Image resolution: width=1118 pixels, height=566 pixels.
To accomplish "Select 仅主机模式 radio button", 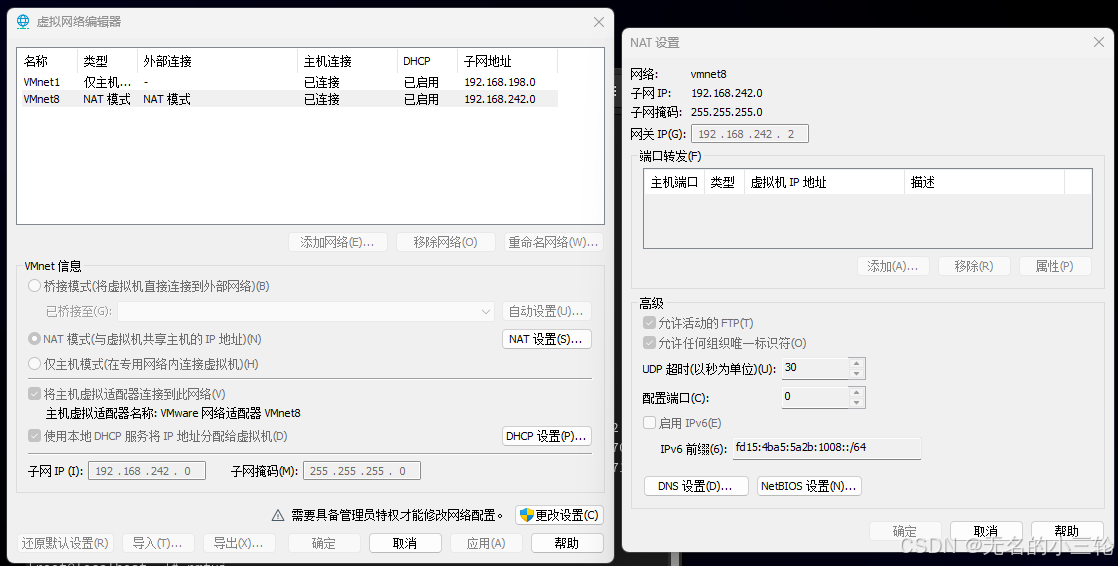I will (x=34, y=364).
